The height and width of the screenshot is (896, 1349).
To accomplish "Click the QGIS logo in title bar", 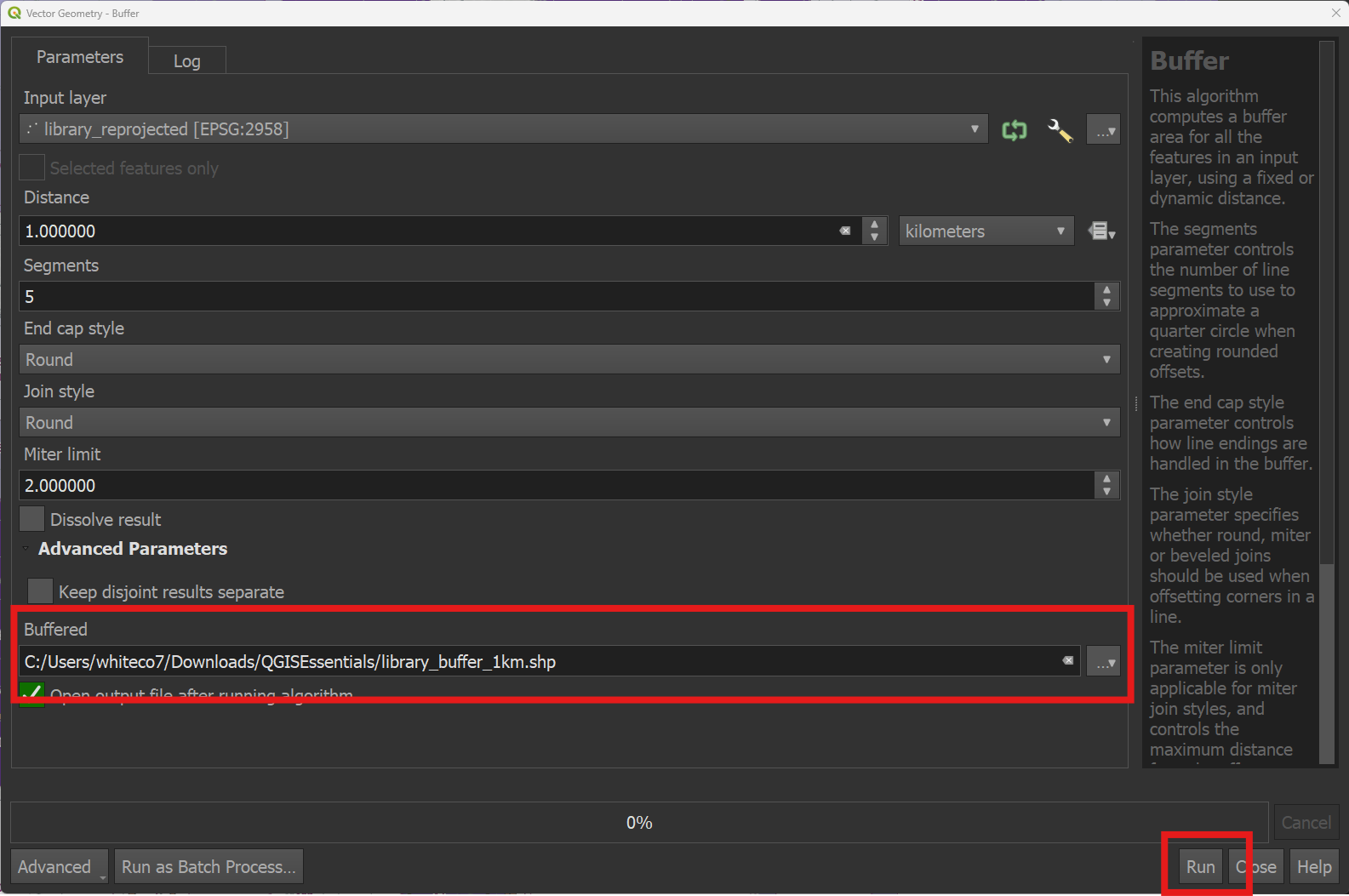I will click(14, 13).
